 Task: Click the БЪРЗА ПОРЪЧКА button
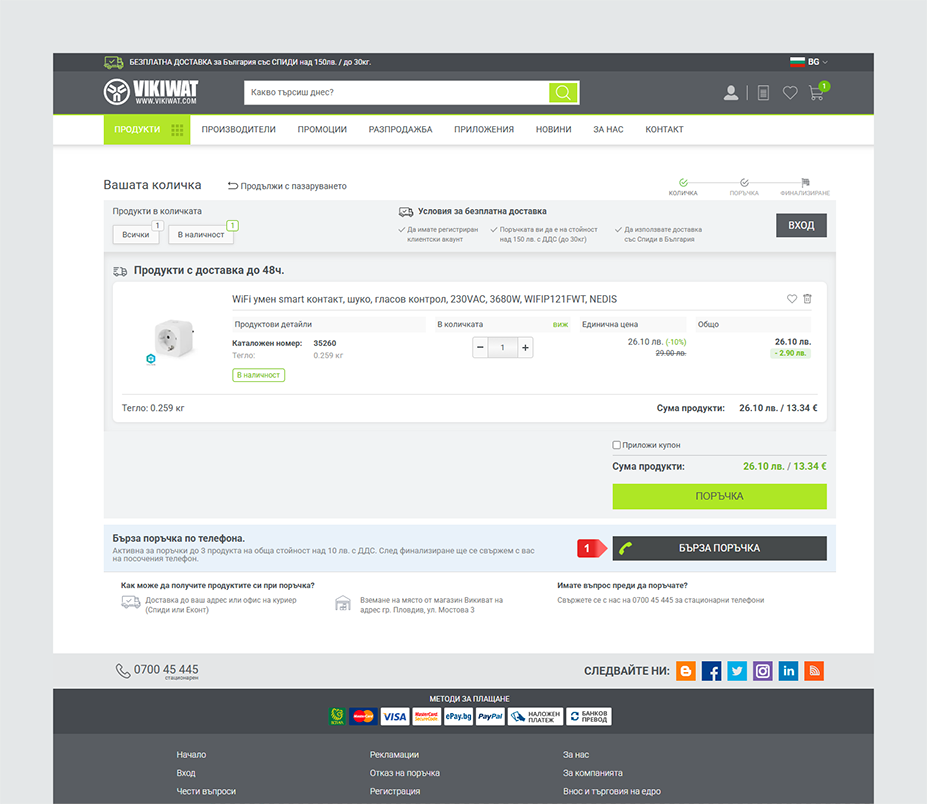pyautogui.click(x=719, y=548)
